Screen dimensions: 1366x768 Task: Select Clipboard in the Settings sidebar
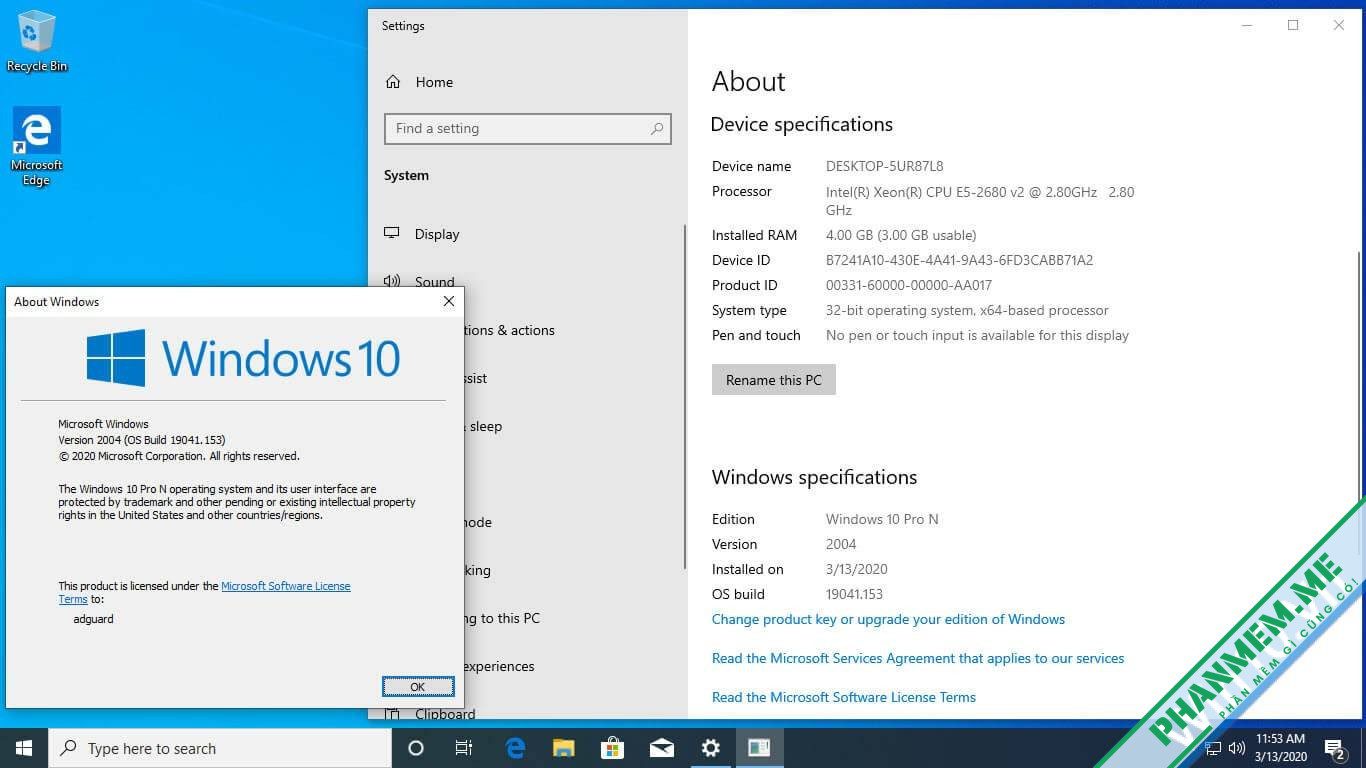pyautogui.click(x=445, y=714)
